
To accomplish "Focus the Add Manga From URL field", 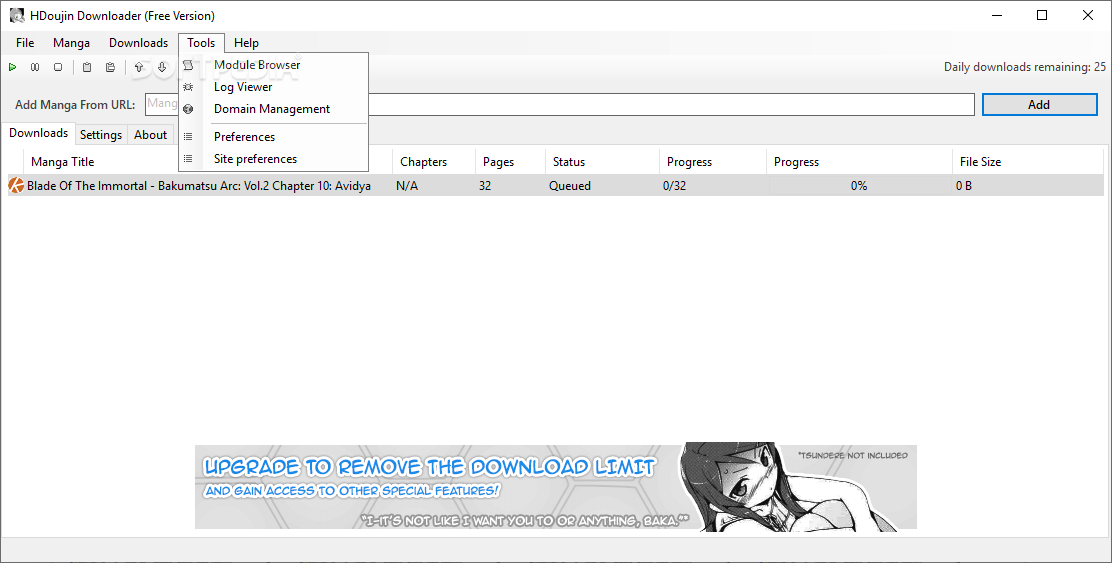I will pos(560,104).
